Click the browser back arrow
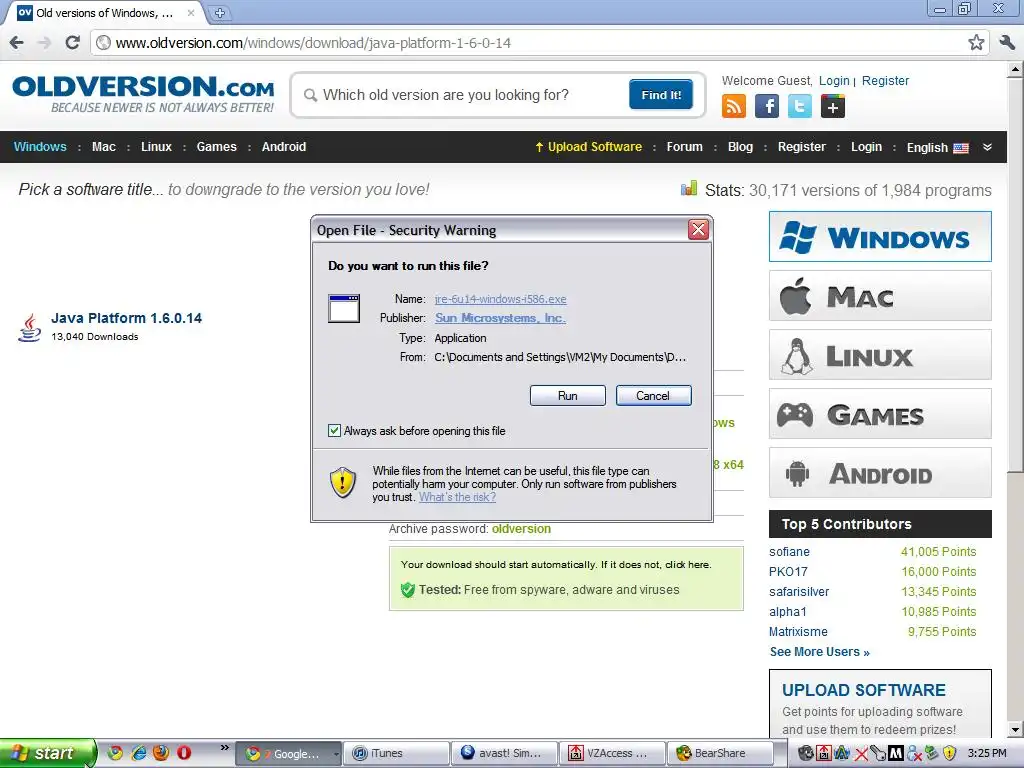 click(17, 43)
